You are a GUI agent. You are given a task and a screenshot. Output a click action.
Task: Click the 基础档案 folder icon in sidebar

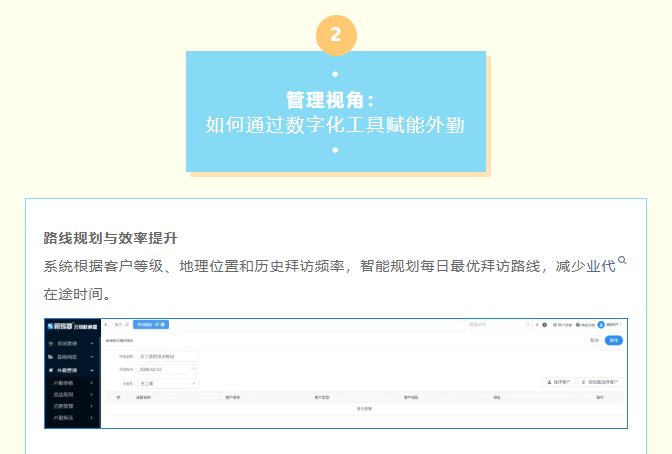[51, 356]
